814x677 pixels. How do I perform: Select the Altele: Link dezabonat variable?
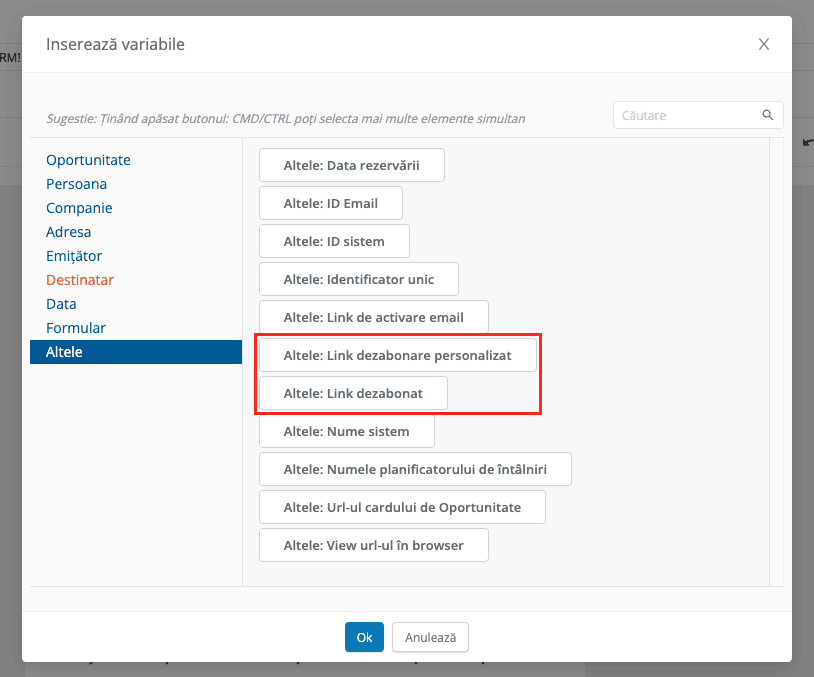(353, 393)
